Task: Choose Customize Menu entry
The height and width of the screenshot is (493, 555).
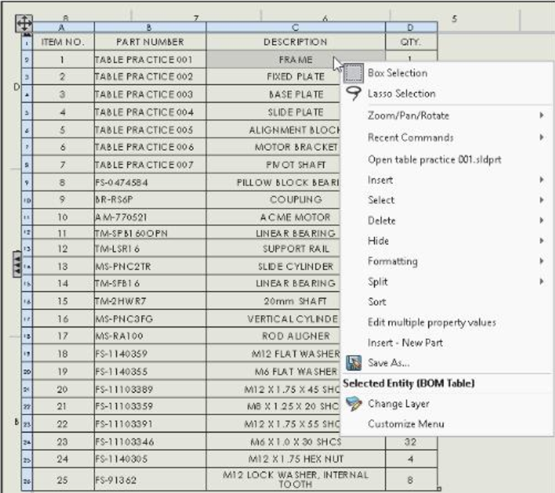Action: point(406,424)
